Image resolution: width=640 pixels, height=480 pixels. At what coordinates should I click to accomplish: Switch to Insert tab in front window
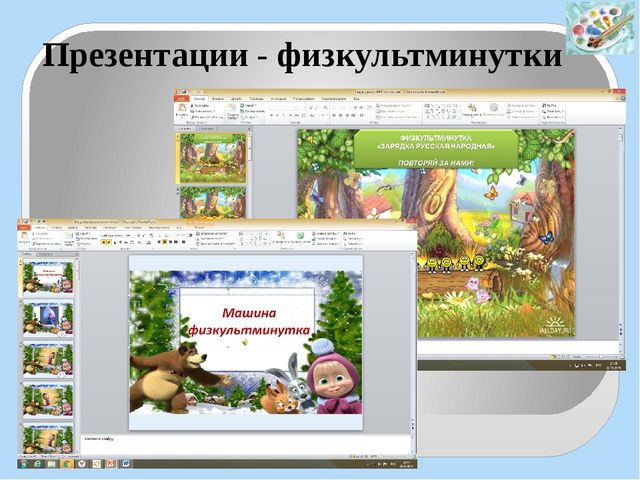pos(56,227)
